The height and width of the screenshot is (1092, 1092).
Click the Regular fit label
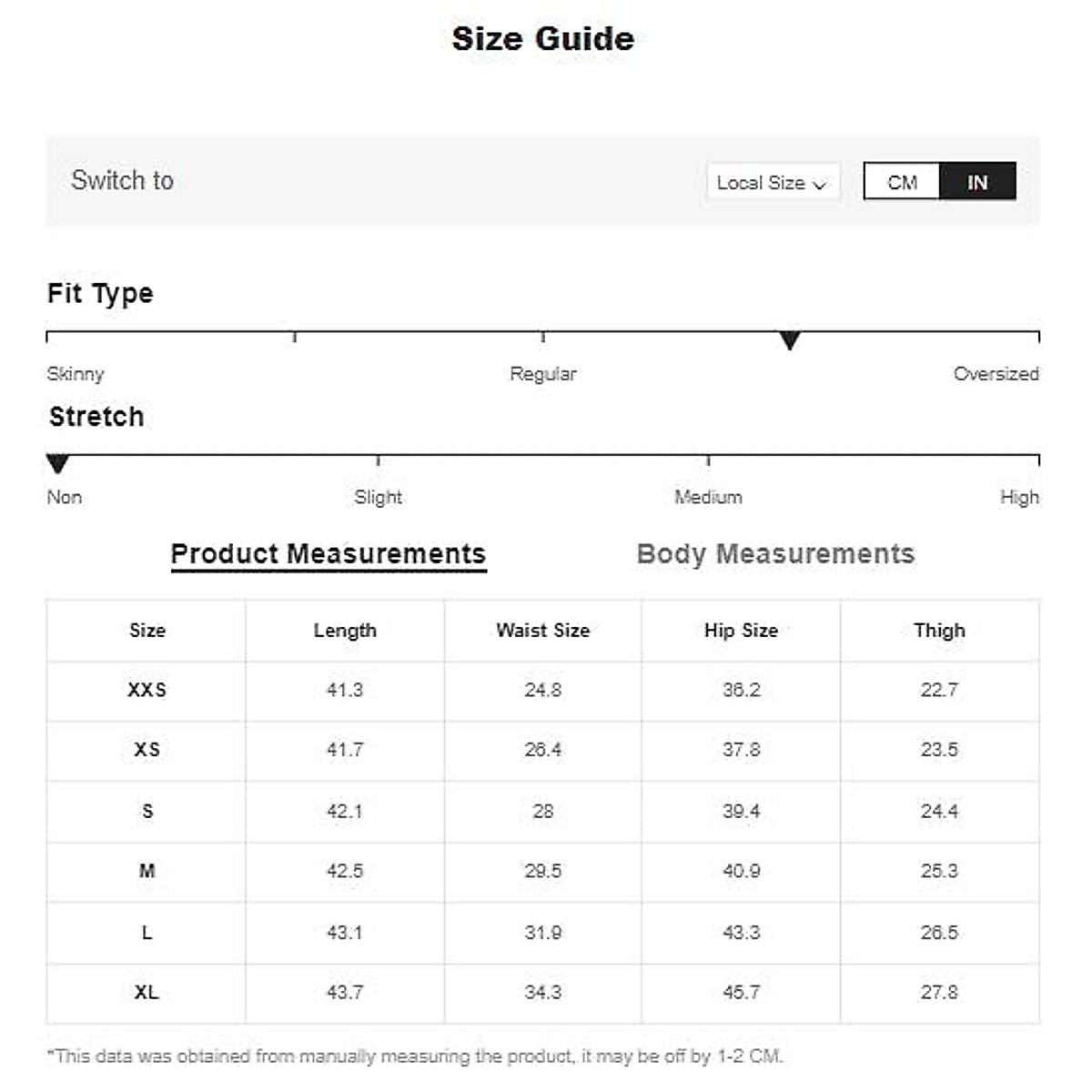click(543, 374)
